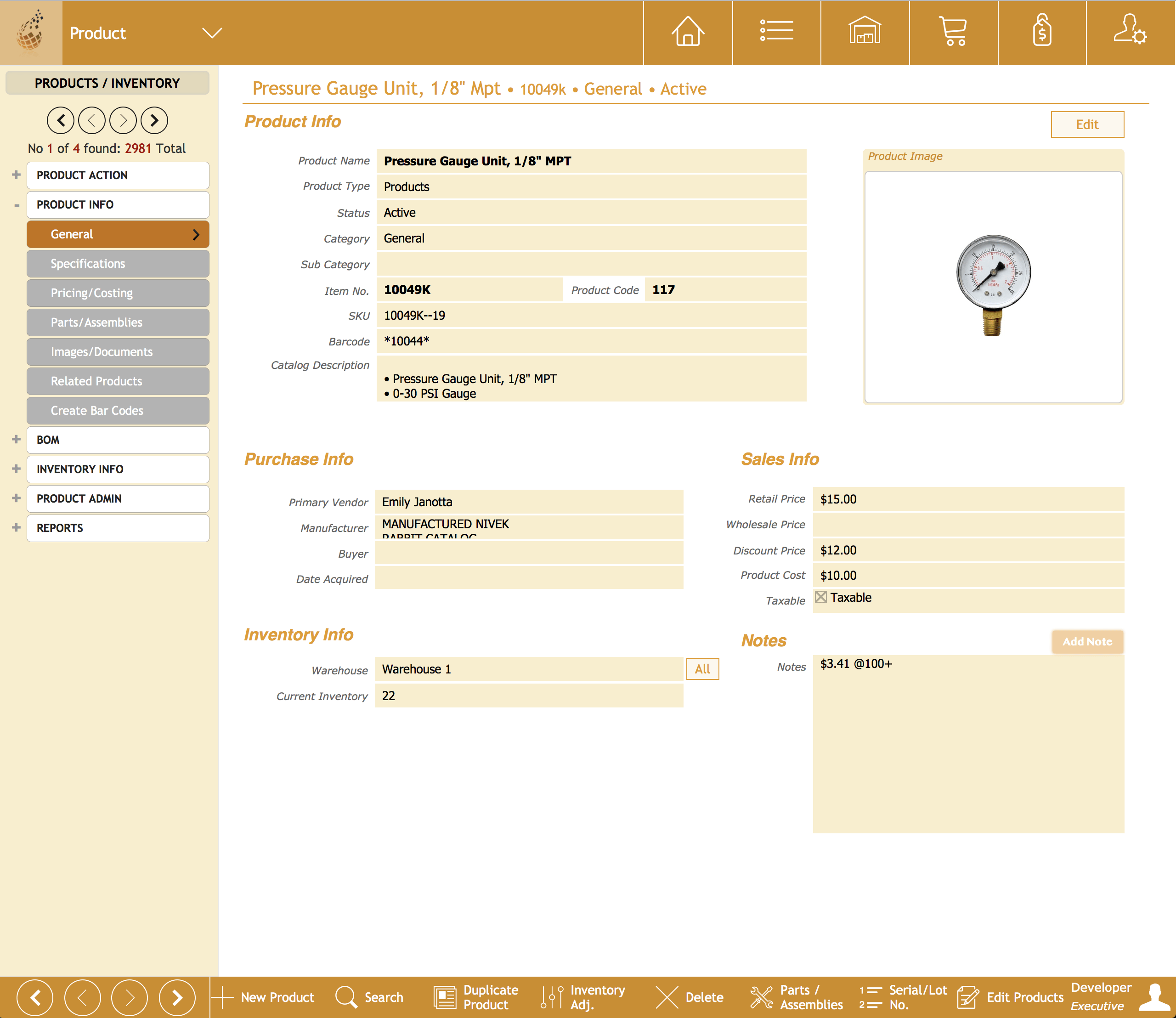The image size is (1176, 1018).
Task: Click the Edit button
Action: point(1087,124)
